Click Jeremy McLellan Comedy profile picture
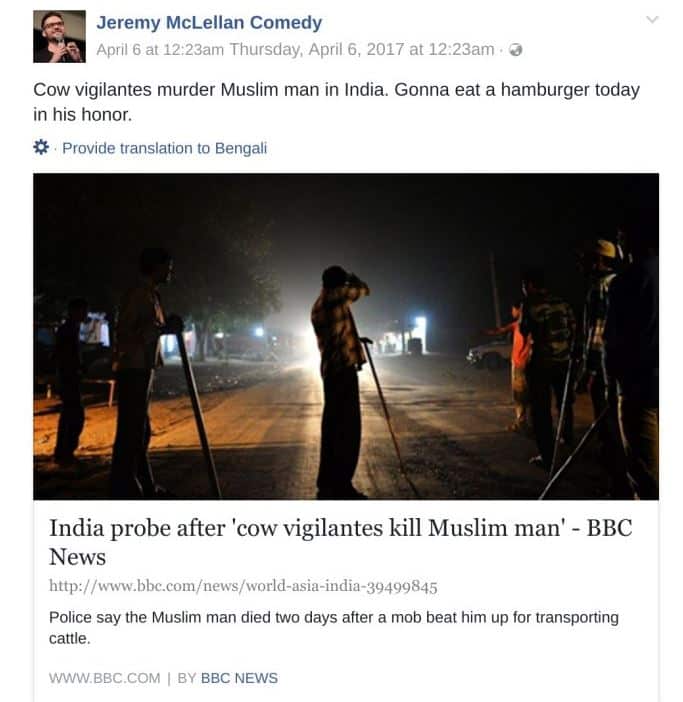The width and height of the screenshot is (683, 702). 60,36
